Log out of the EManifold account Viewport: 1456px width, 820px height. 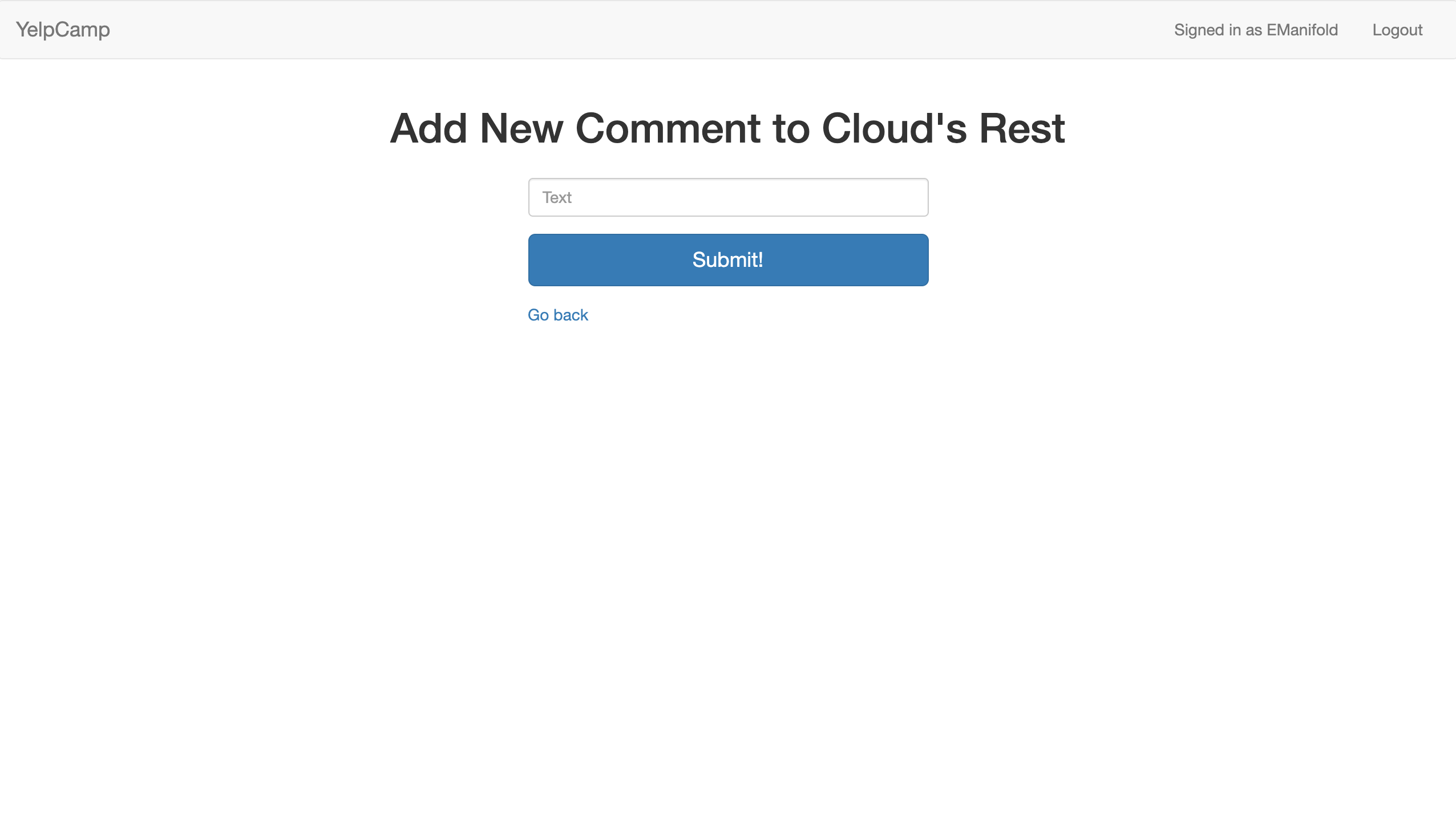pyautogui.click(x=1397, y=30)
